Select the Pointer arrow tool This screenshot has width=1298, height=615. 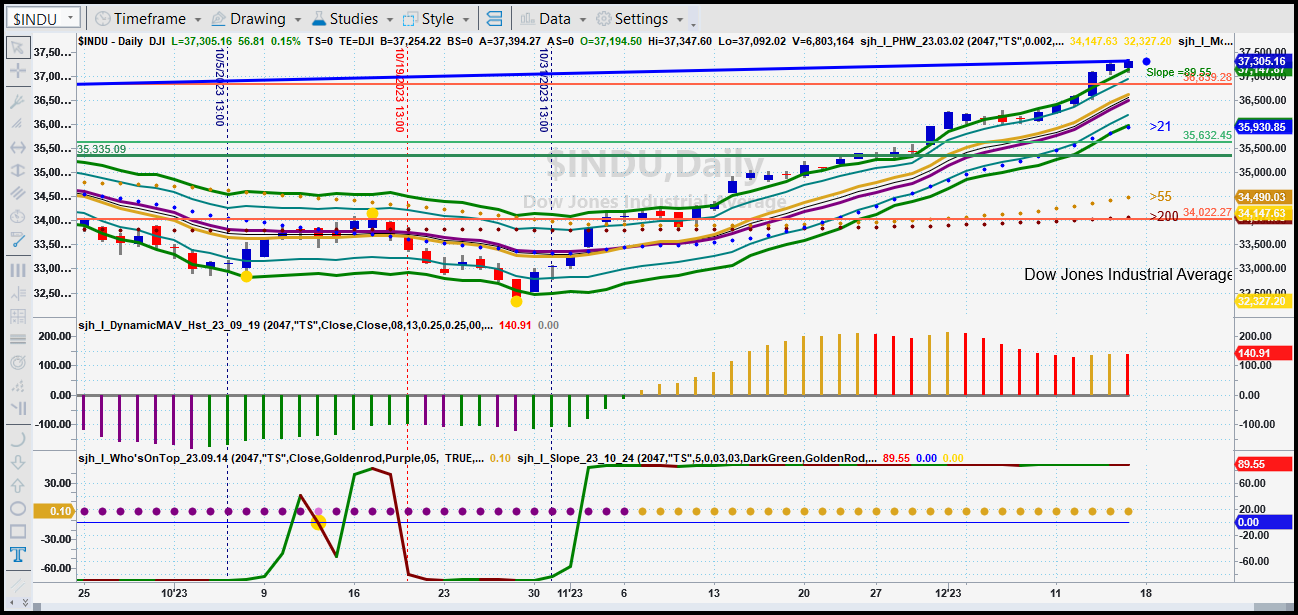click(x=17, y=47)
